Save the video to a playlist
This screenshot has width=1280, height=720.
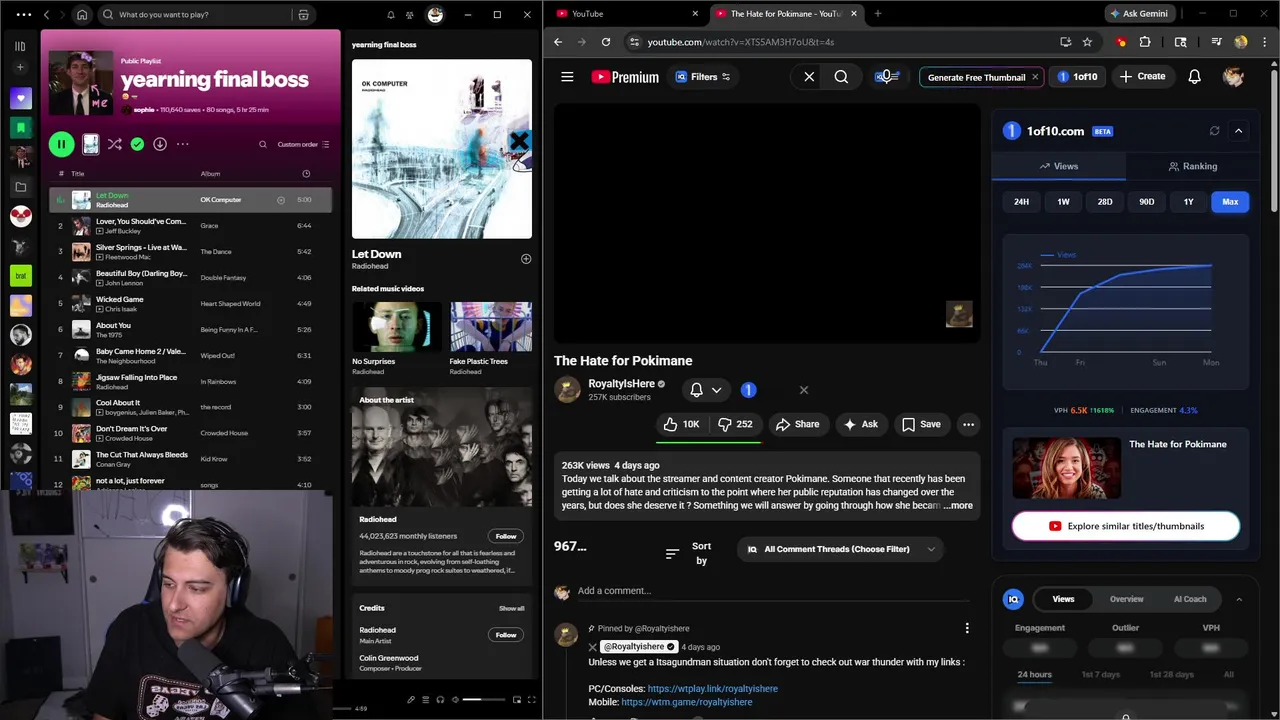point(921,424)
